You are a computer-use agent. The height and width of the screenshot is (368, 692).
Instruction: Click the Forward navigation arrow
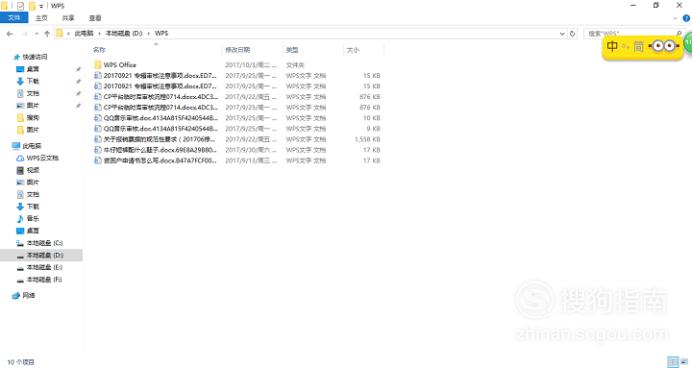[x=25, y=34]
